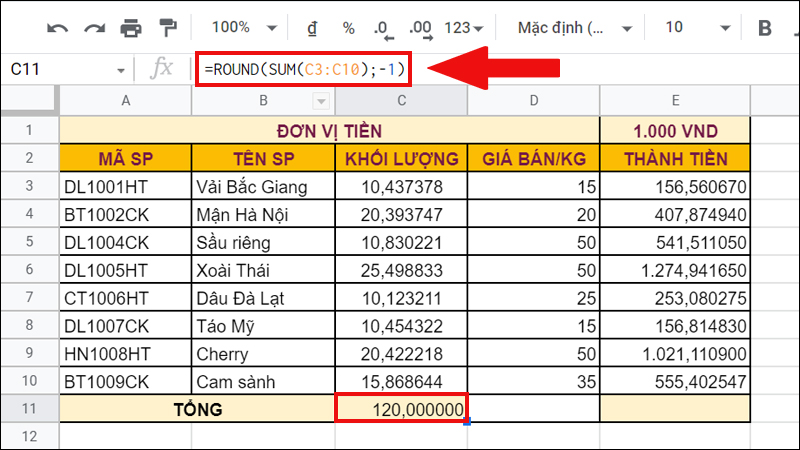Click the THÀNH TIỀN header cell

pos(674,158)
